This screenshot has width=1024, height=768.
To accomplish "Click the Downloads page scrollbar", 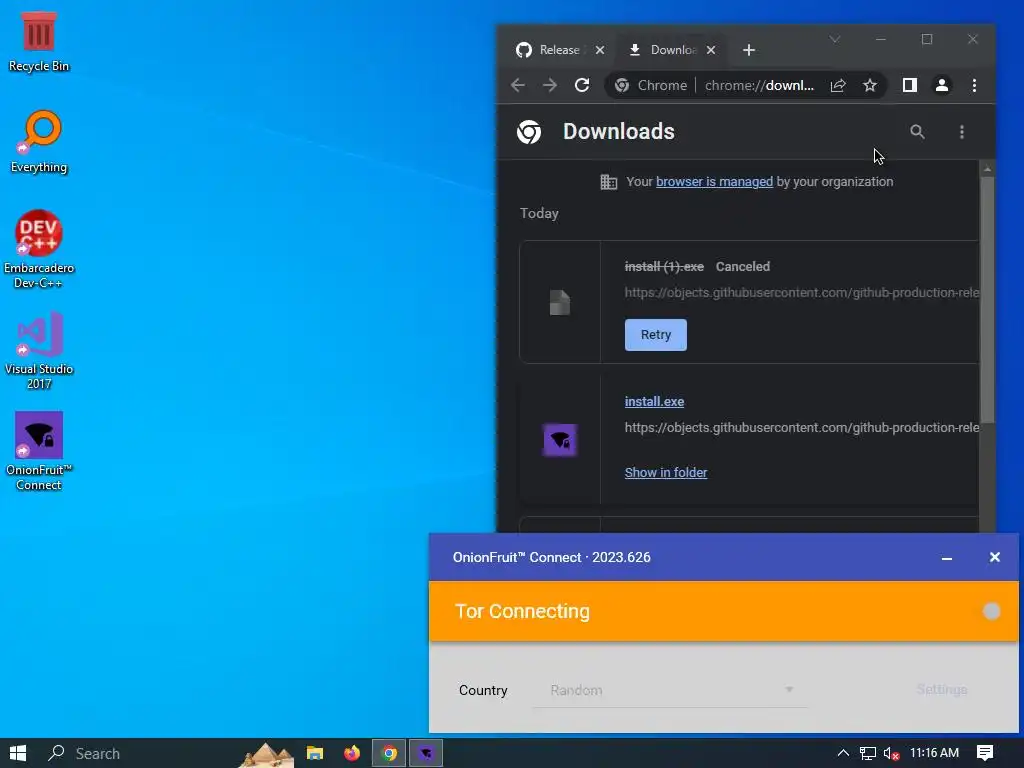I will click(987, 300).
